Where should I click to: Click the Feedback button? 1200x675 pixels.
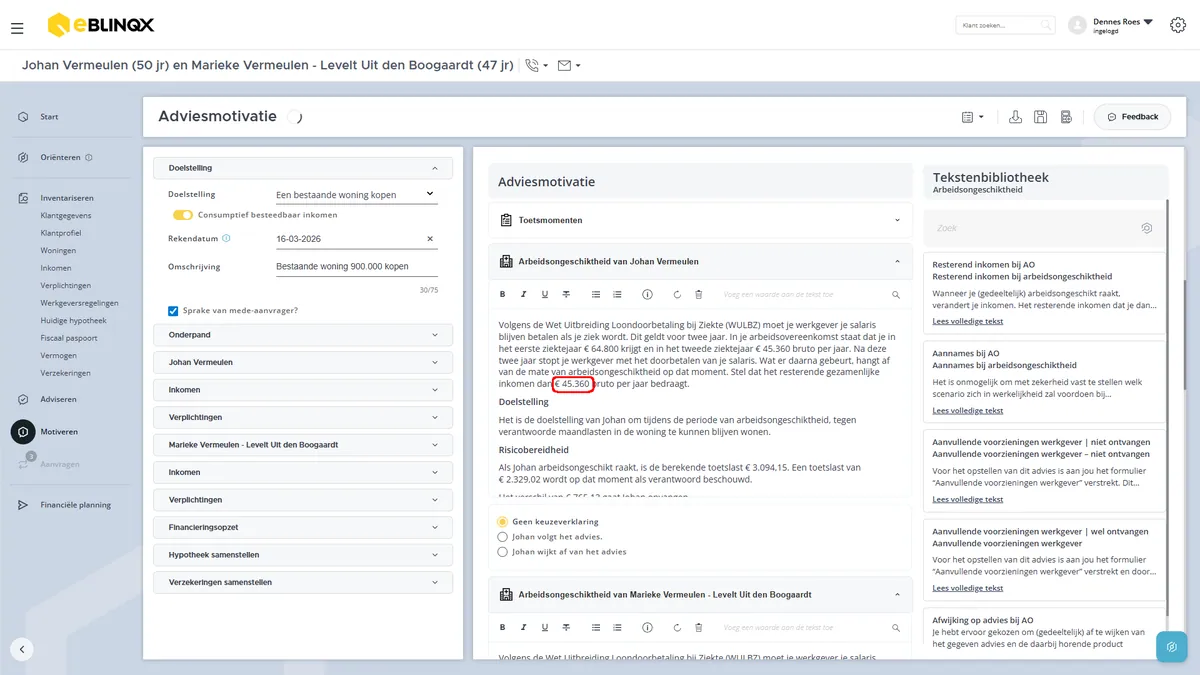pyautogui.click(x=1132, y=117)
